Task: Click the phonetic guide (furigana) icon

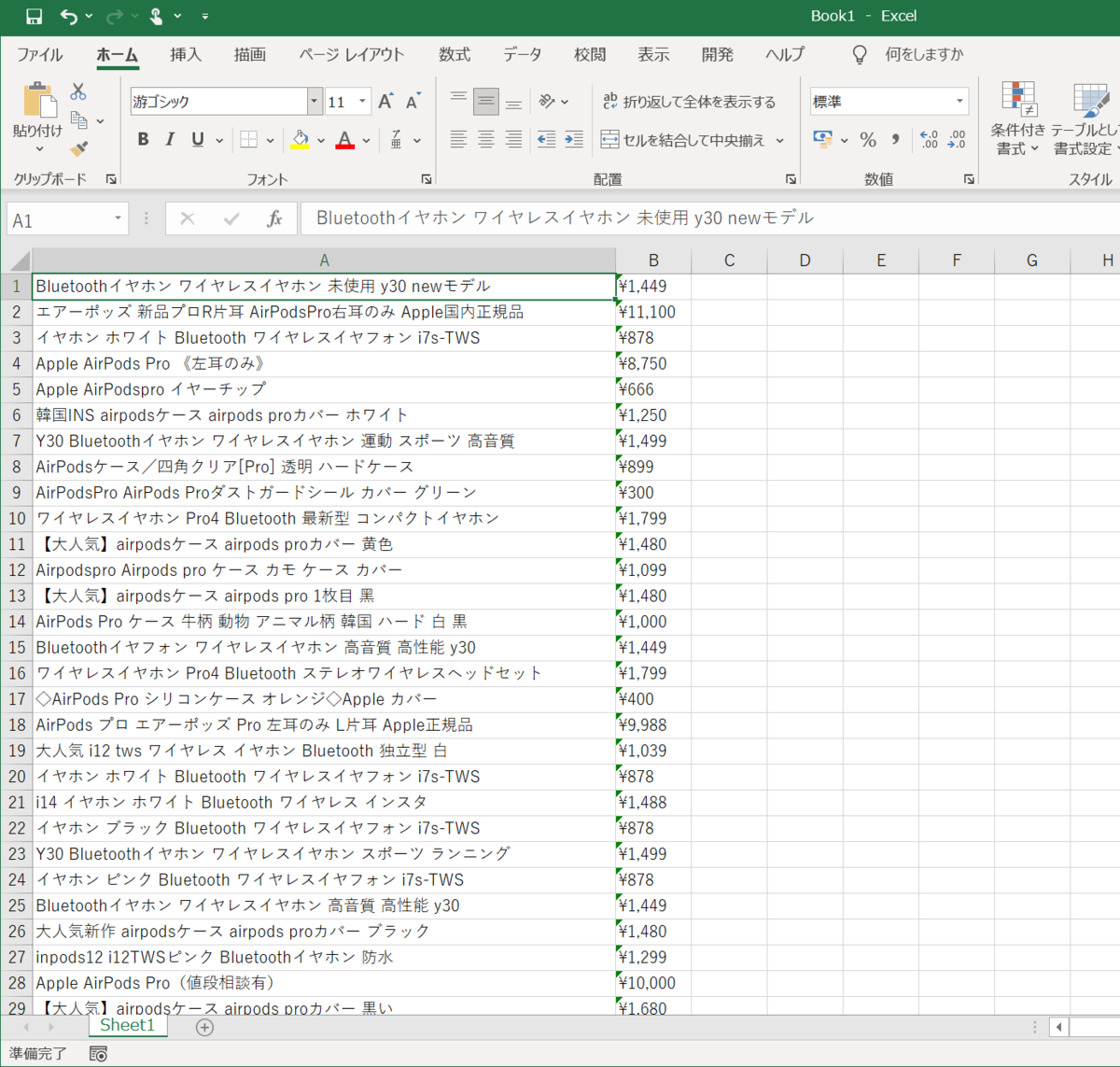Action: tap(397, 140)
